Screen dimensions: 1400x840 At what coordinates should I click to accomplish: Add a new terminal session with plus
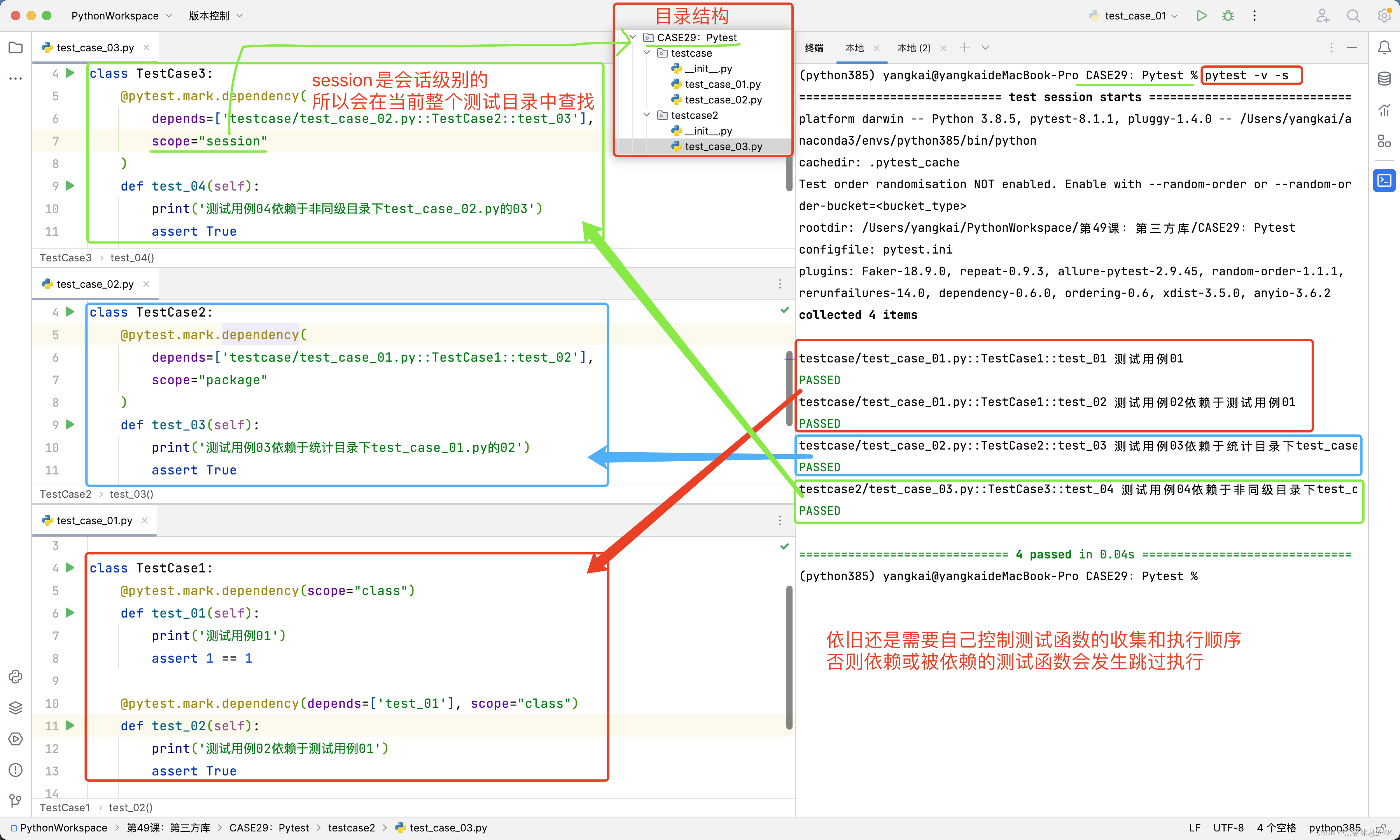[x=965, y=47]
